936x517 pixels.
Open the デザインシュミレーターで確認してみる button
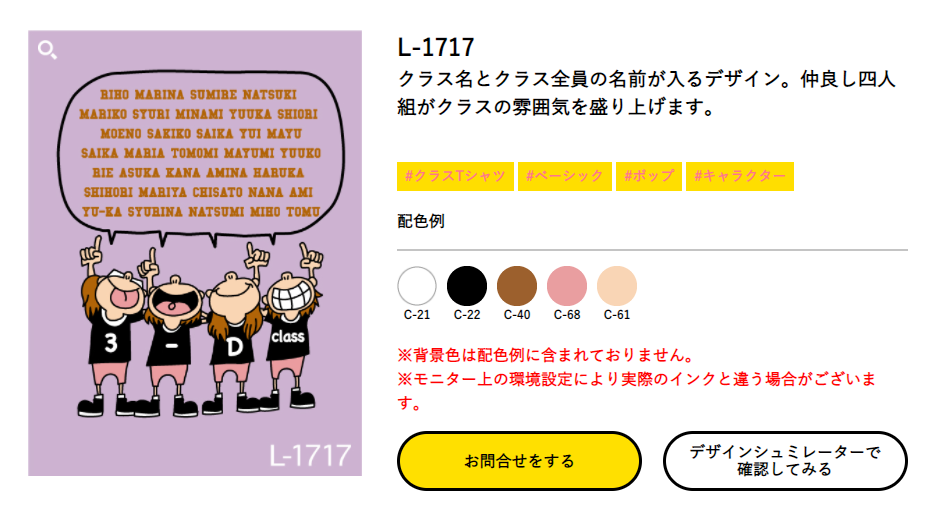point(785,461)
